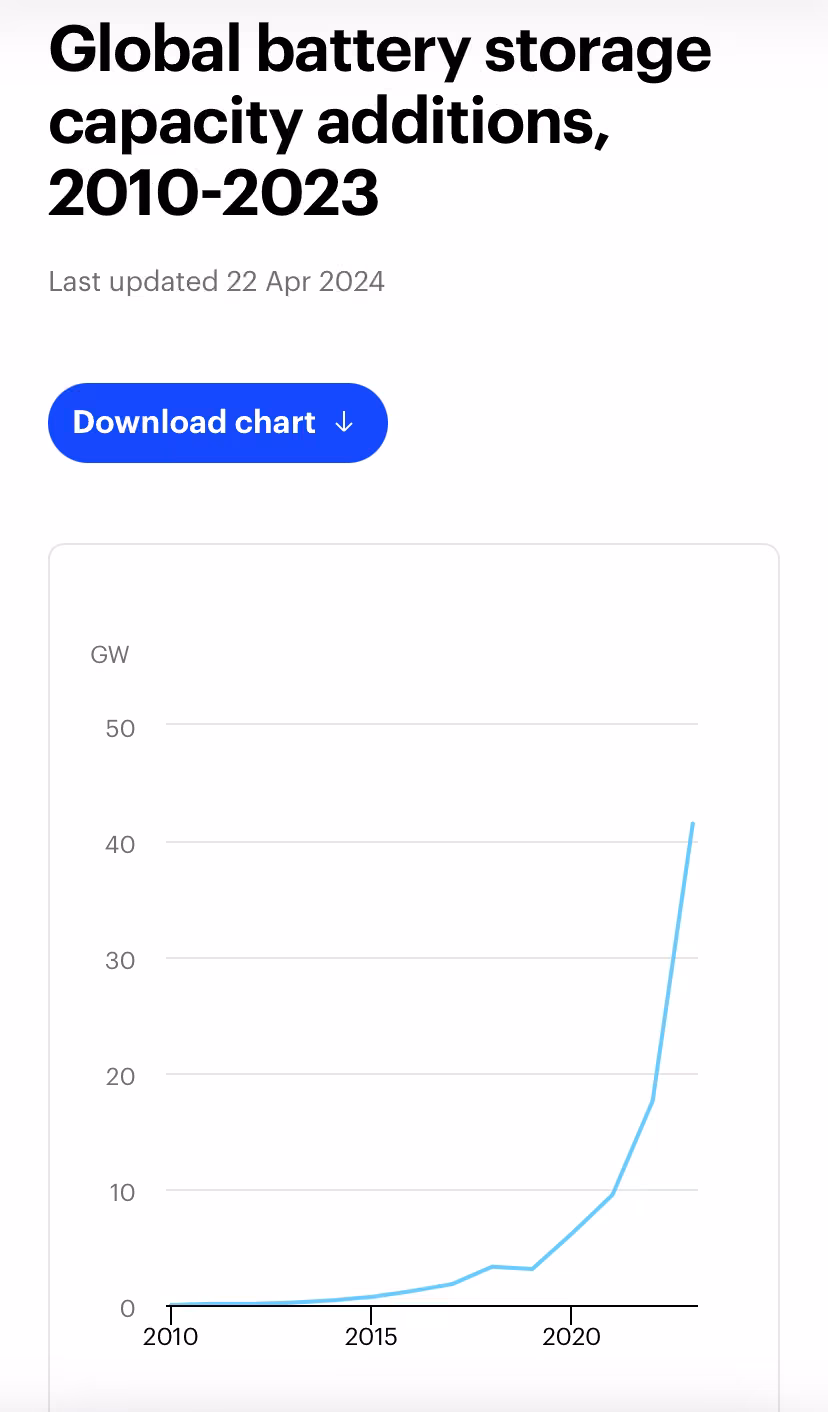Click the 30 label on the y-axis

point(120,960)
